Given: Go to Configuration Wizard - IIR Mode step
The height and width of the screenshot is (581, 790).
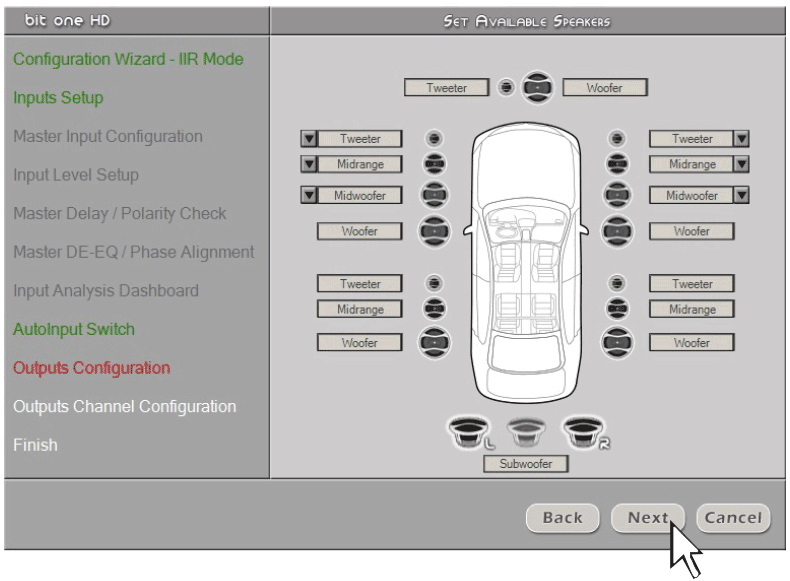Looking at the screenshot, I should click(x=128, y=59).
